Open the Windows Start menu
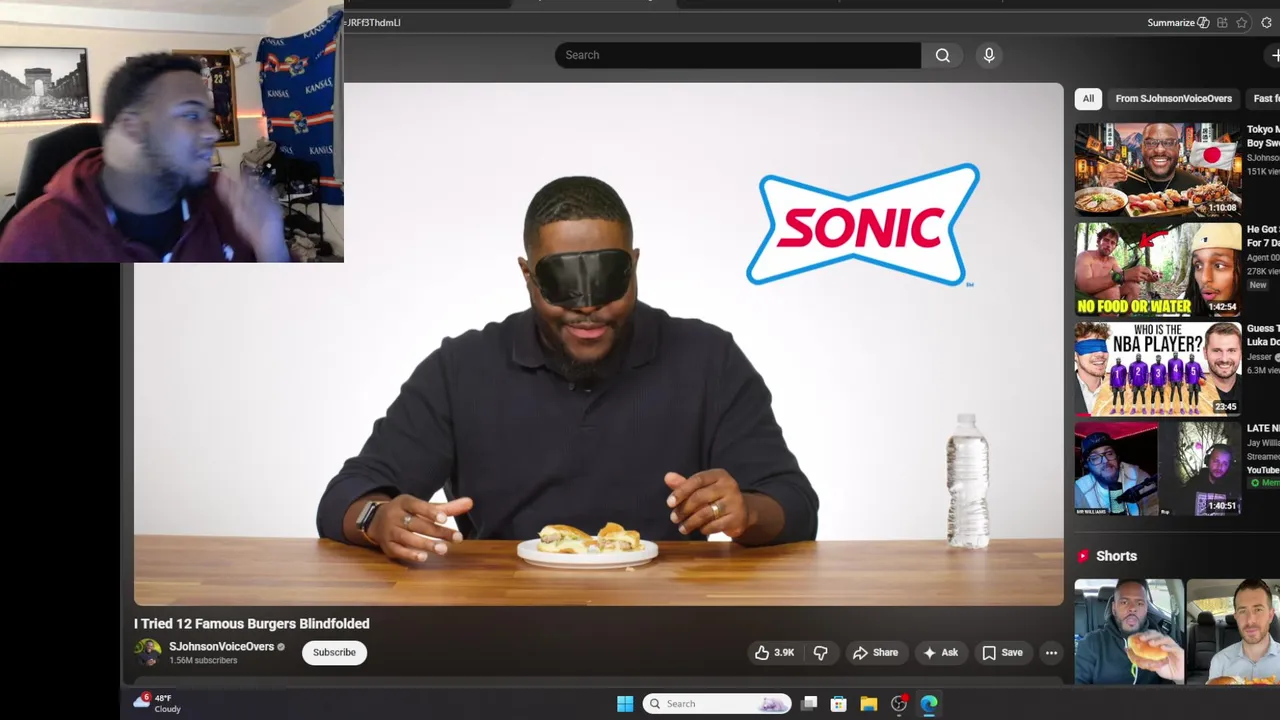1280x720 pixels. (625, 704)
